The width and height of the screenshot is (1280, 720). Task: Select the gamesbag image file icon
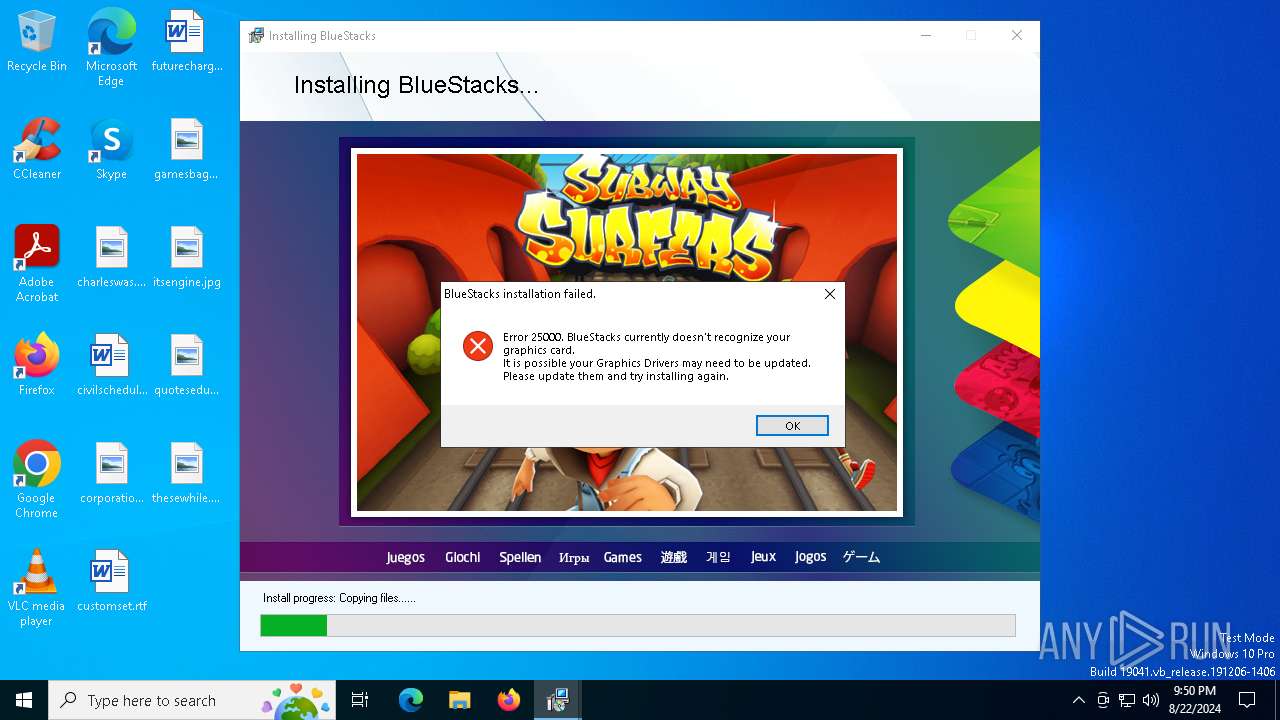point(187,150)
